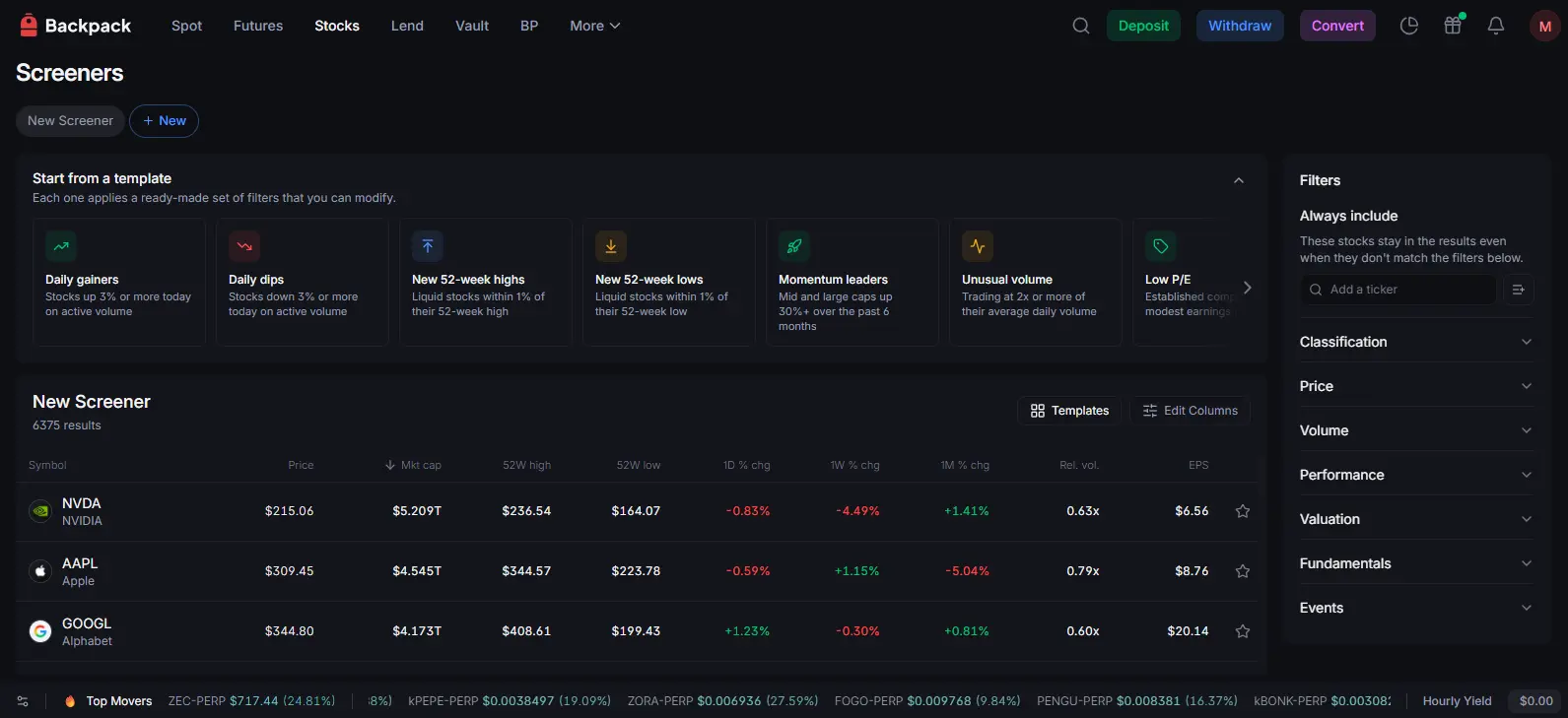Viewport: 1568px width, 718px height.
Task: Expand the Valuation filter
Action: (x=1416, y=519)
